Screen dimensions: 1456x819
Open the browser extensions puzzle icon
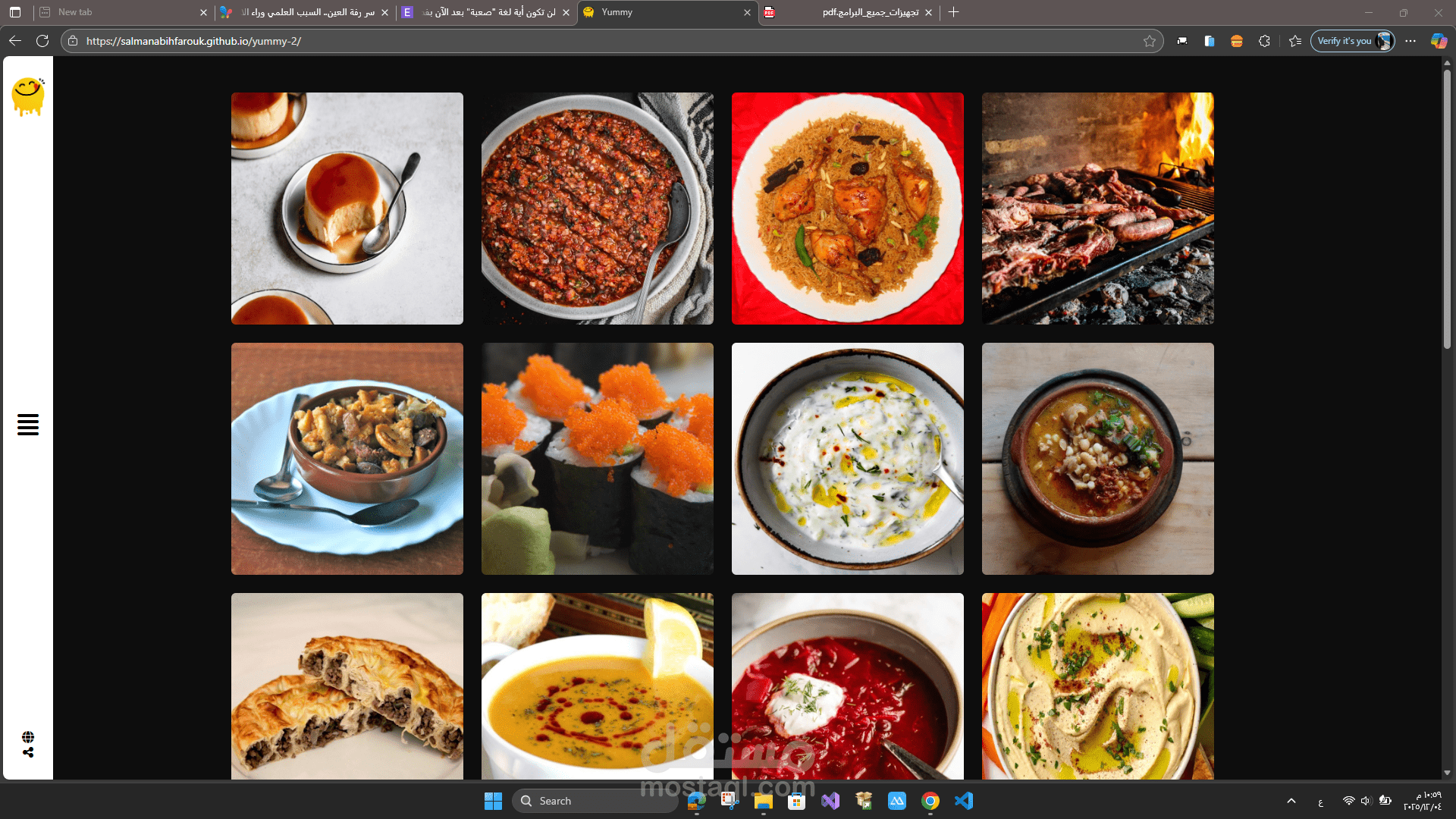coord(1264,41)
